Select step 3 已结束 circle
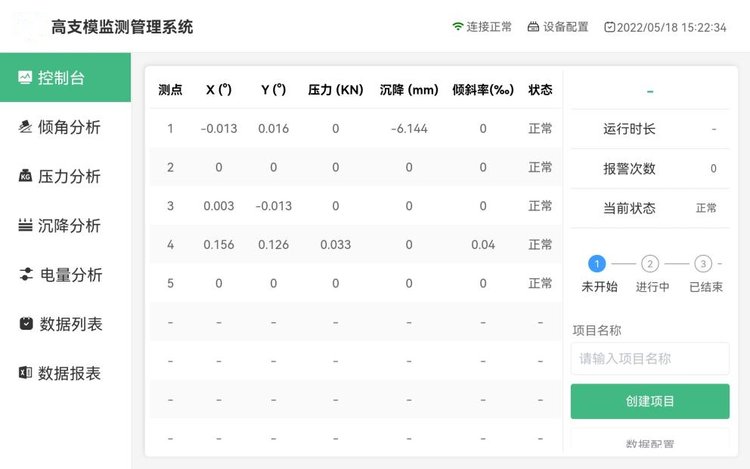The image size is (750, 469). pos(704,264)
